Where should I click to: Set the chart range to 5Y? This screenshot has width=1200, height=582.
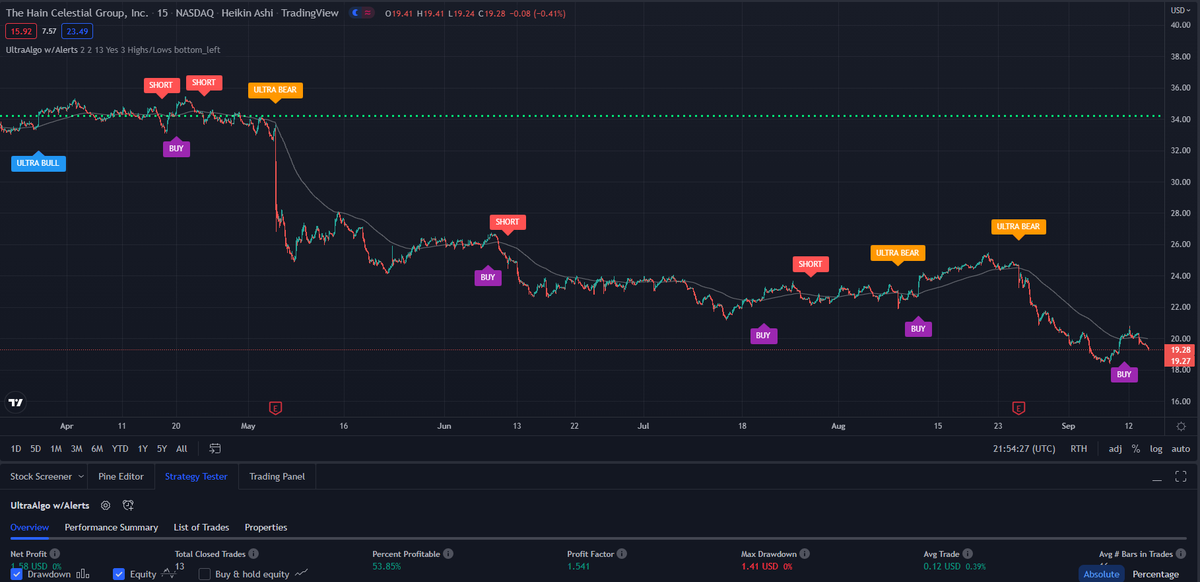(162, 449)
